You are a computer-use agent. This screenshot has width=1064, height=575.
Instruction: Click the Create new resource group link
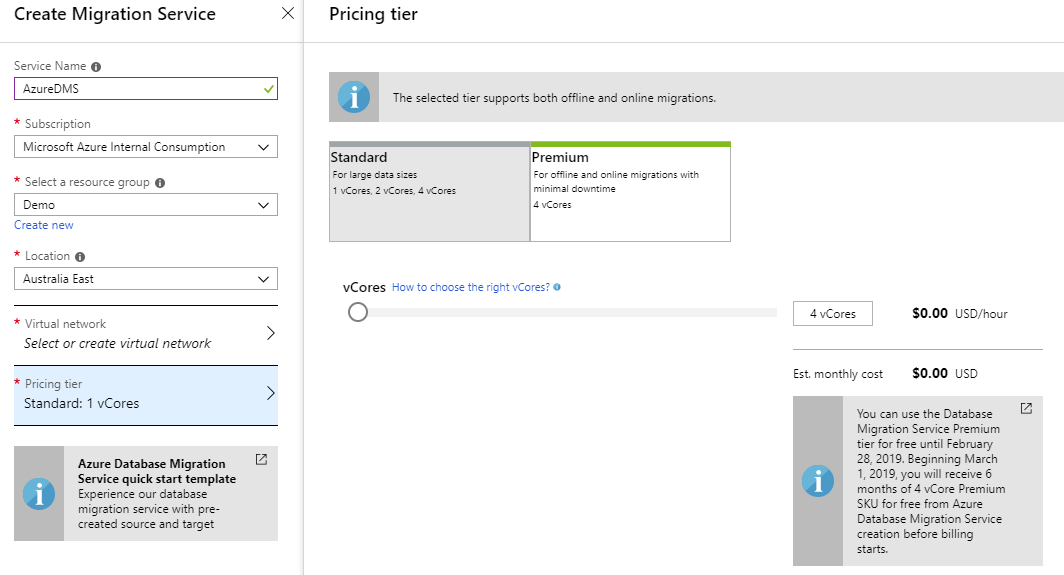point(44,225)
